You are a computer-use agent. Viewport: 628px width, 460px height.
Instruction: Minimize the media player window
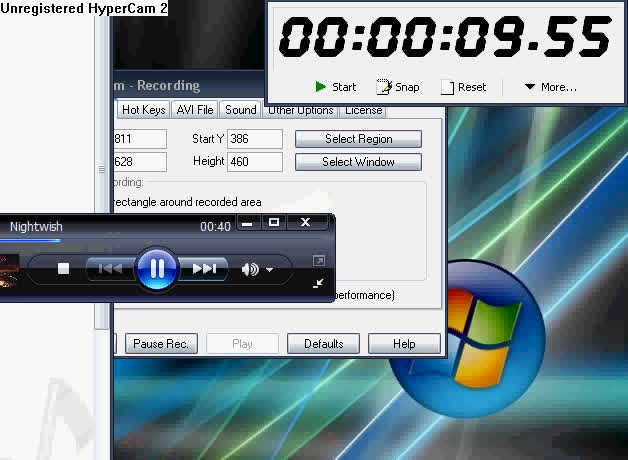tap(249, 222)
